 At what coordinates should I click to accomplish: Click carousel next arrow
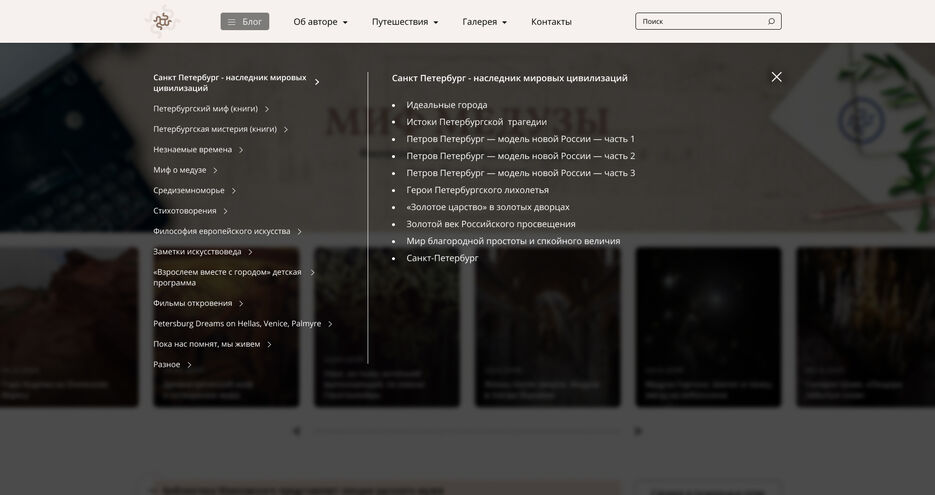(638, 431)
